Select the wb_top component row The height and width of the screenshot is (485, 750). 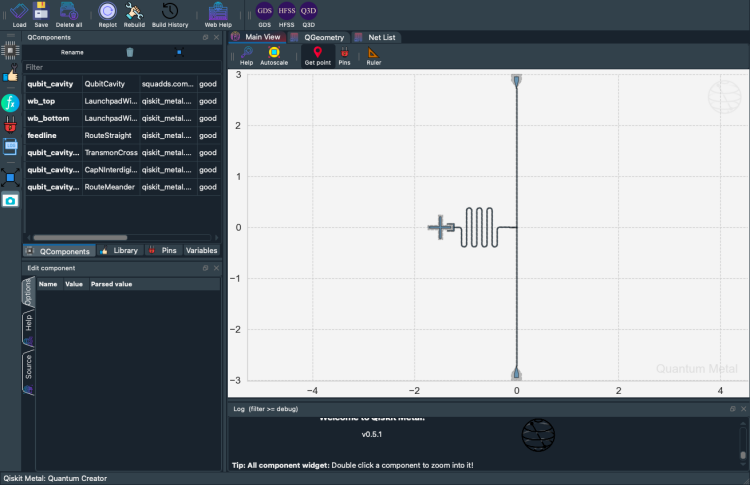point(122,101)
